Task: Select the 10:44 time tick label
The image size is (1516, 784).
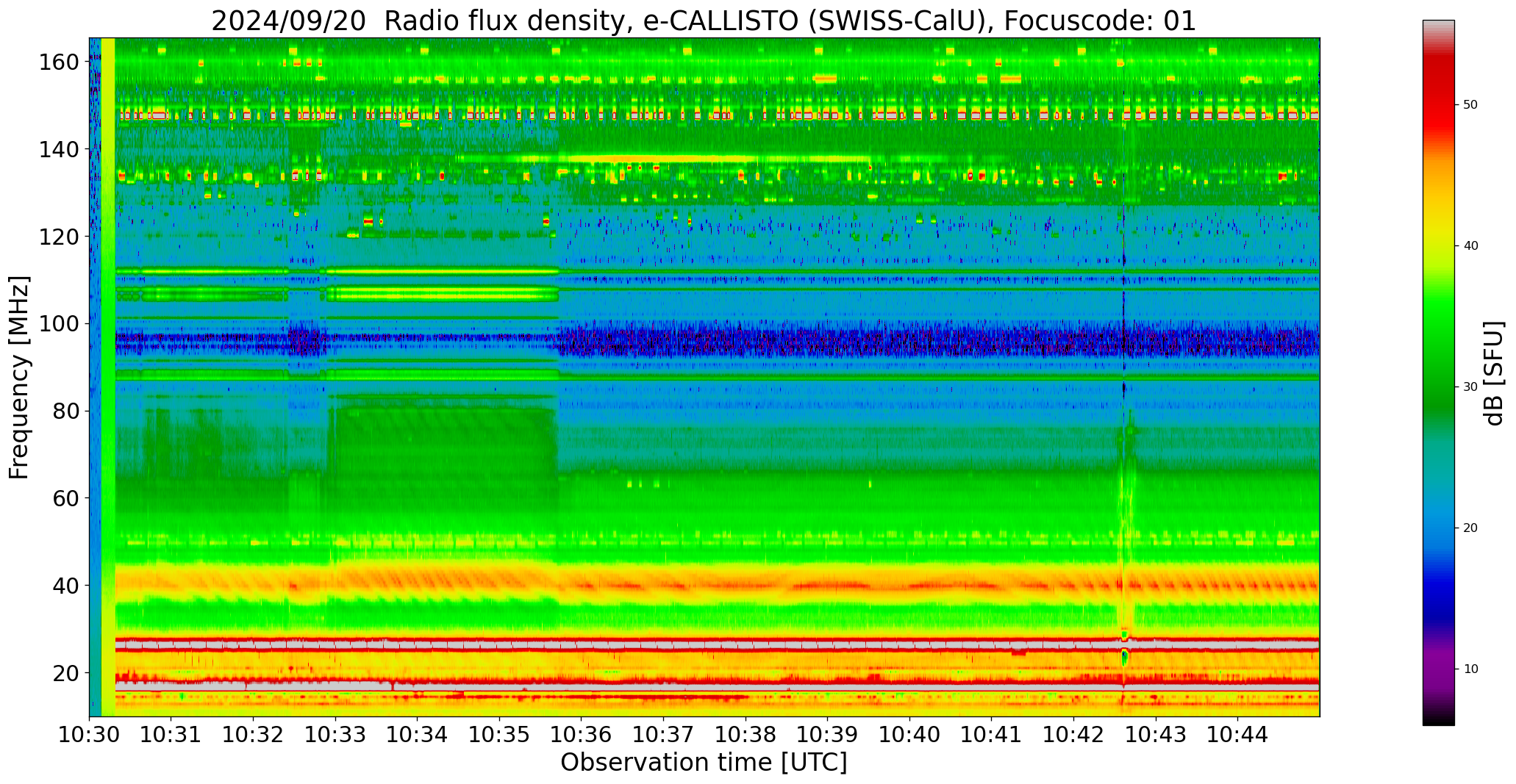Action: [x=1238, y=734]
